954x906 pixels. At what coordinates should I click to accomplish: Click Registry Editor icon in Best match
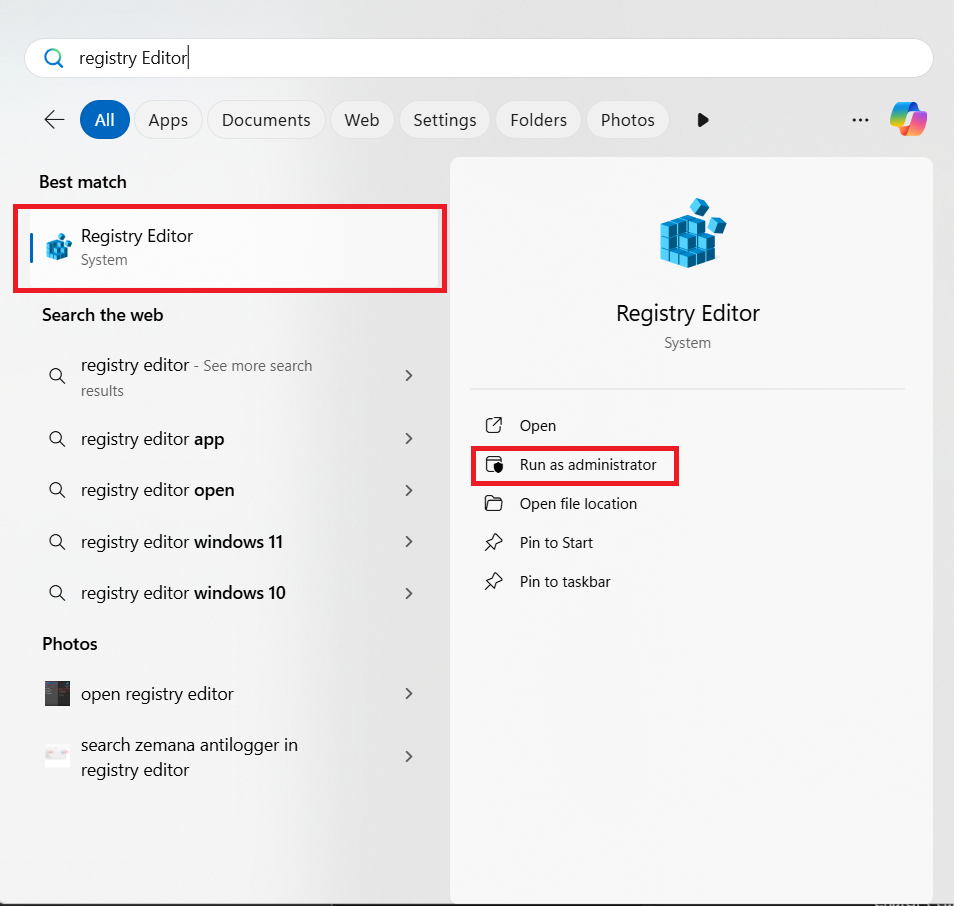58,247
